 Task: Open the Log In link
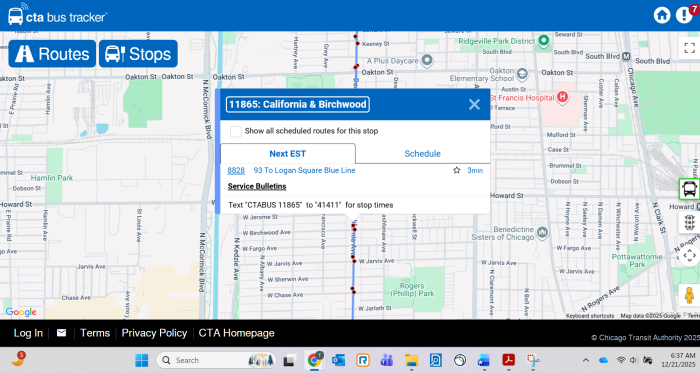point(28,333)
